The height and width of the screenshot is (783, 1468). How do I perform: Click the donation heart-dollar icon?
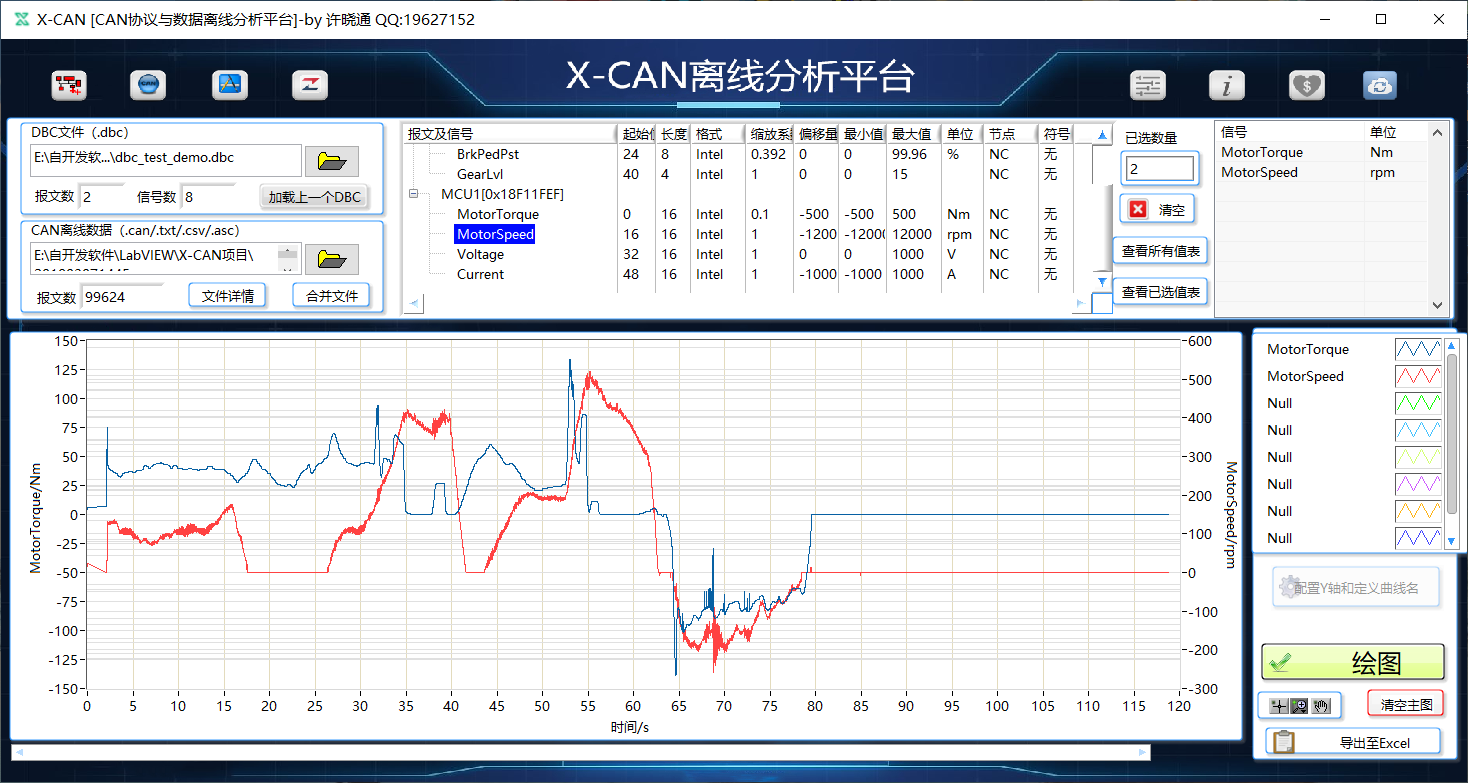pos(1306,85)
